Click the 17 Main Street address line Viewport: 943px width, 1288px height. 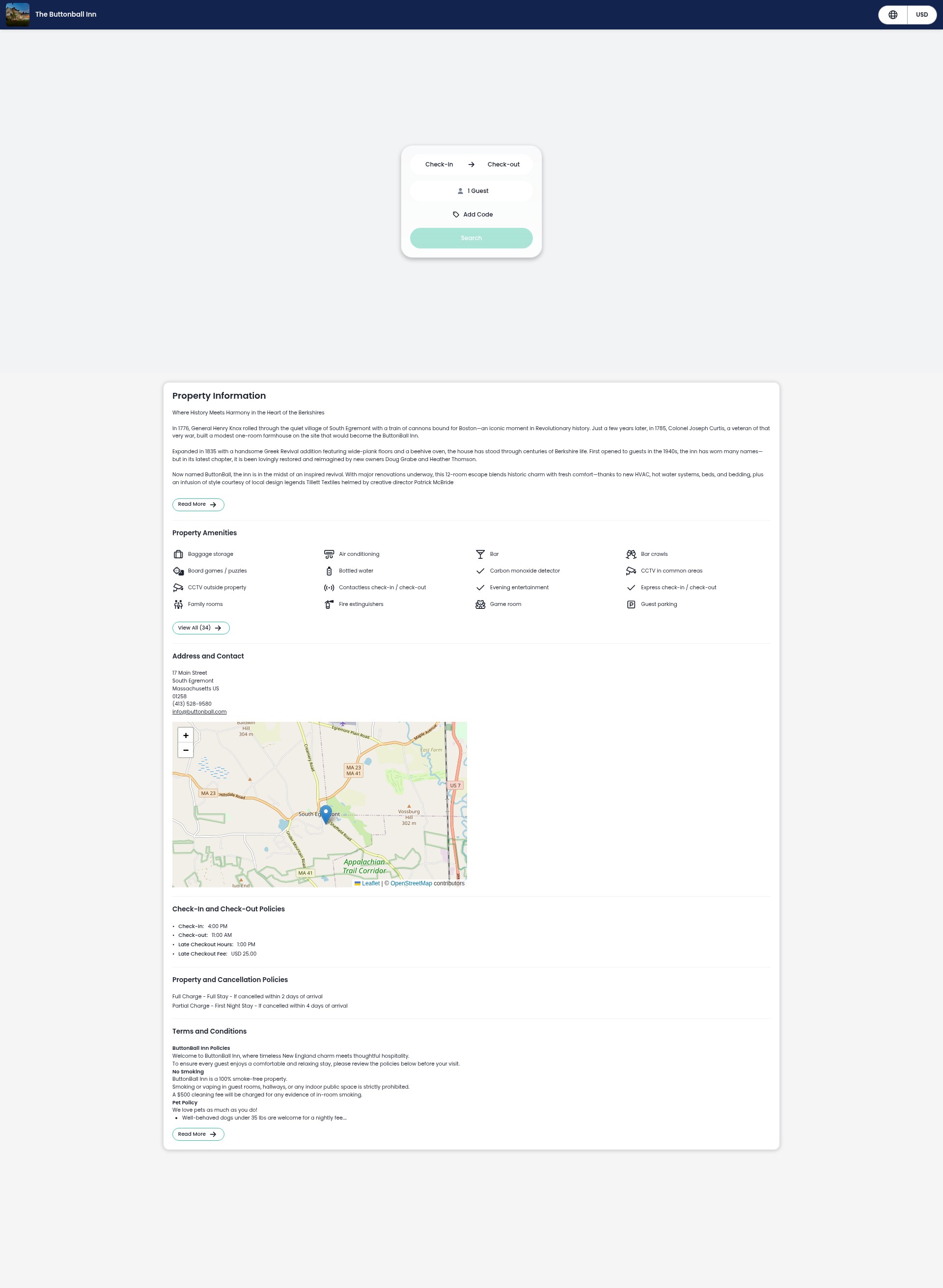click(190, 673)
